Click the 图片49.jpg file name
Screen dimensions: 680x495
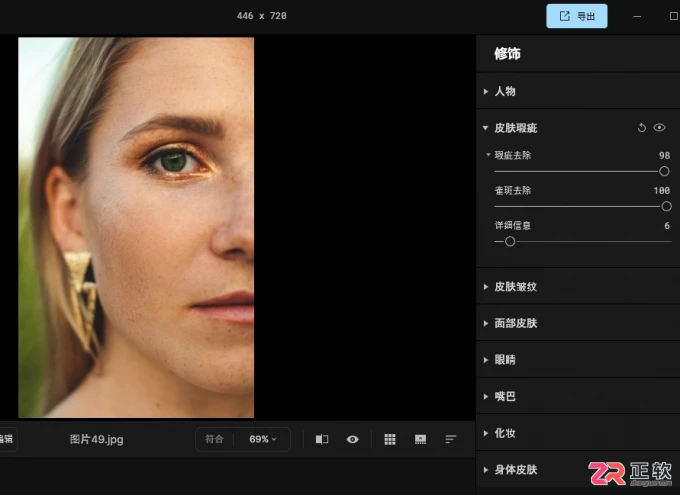pos(96,439)
